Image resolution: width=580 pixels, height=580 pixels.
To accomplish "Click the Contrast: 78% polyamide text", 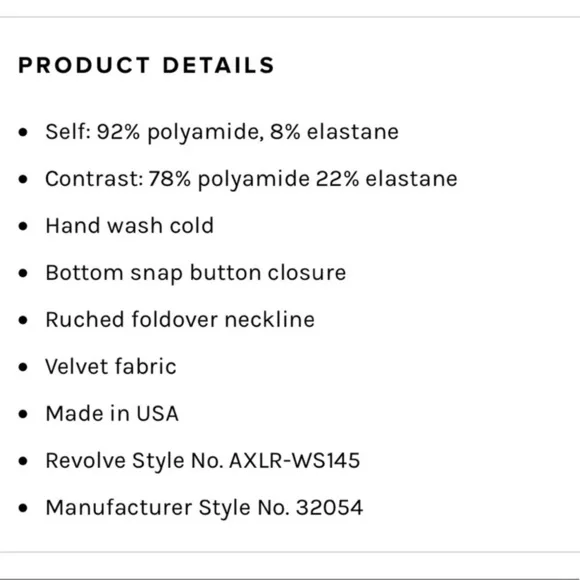I will [251, 179].
